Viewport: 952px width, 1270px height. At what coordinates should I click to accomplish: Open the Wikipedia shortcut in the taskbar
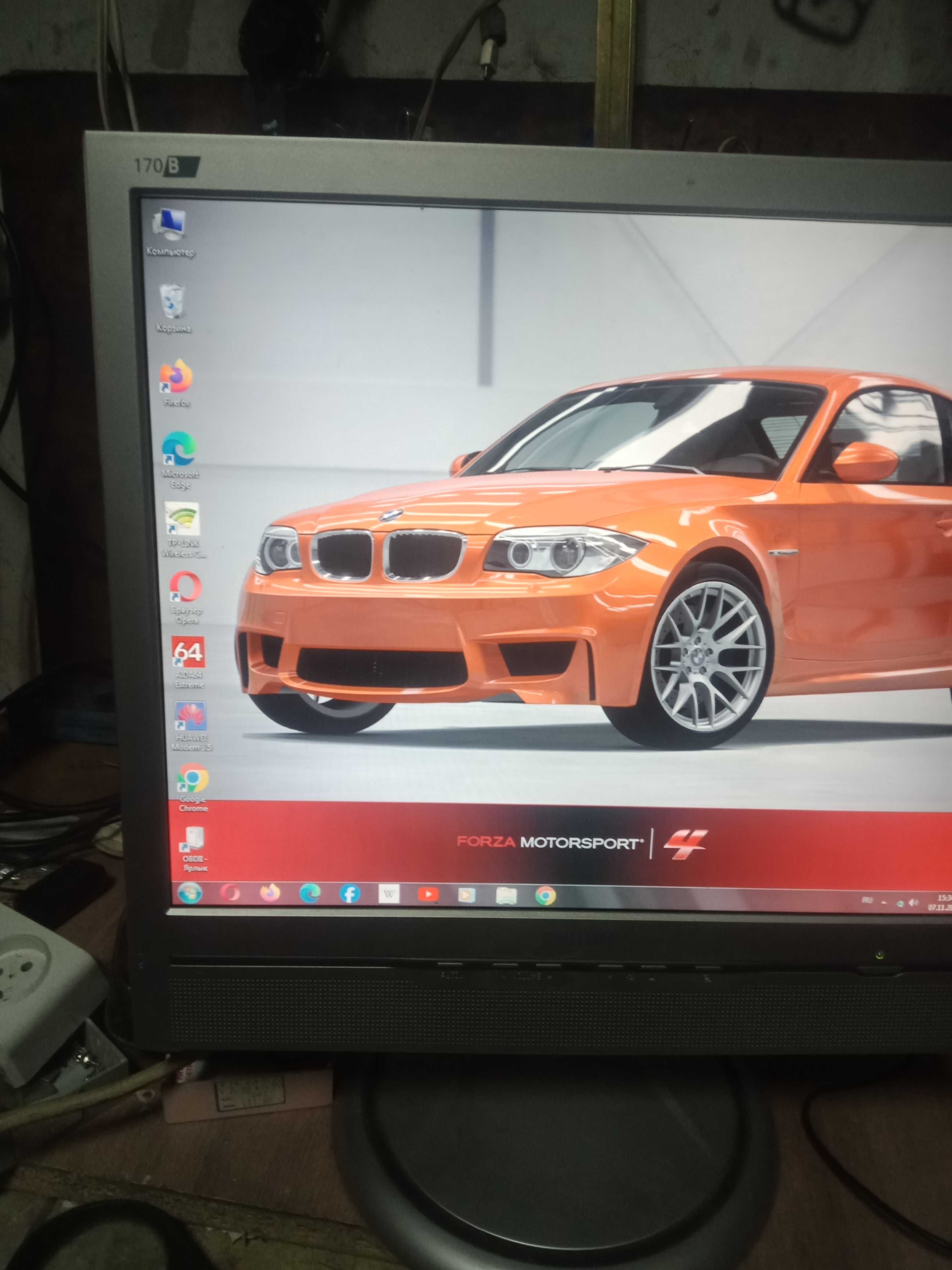(389, 894)
